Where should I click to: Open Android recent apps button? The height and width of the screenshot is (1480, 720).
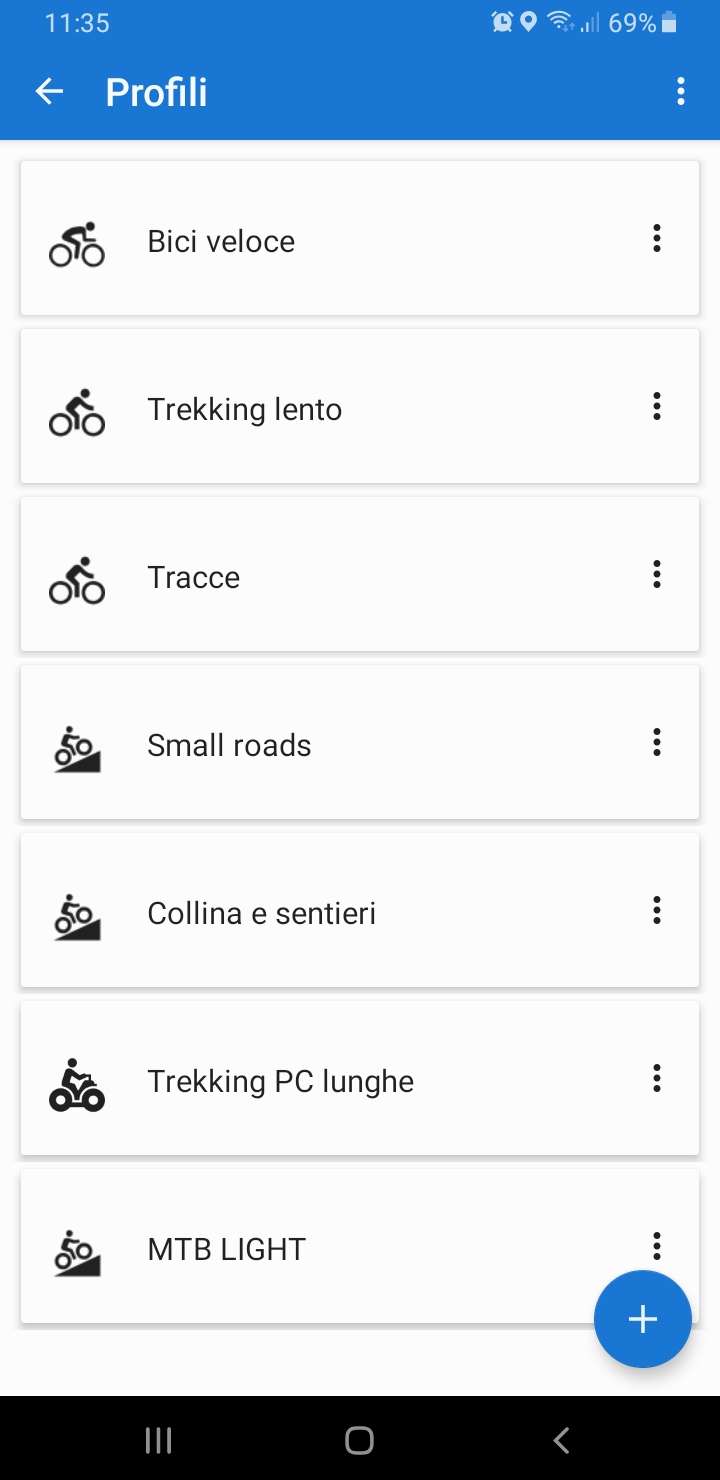[x=159, y=1440]
